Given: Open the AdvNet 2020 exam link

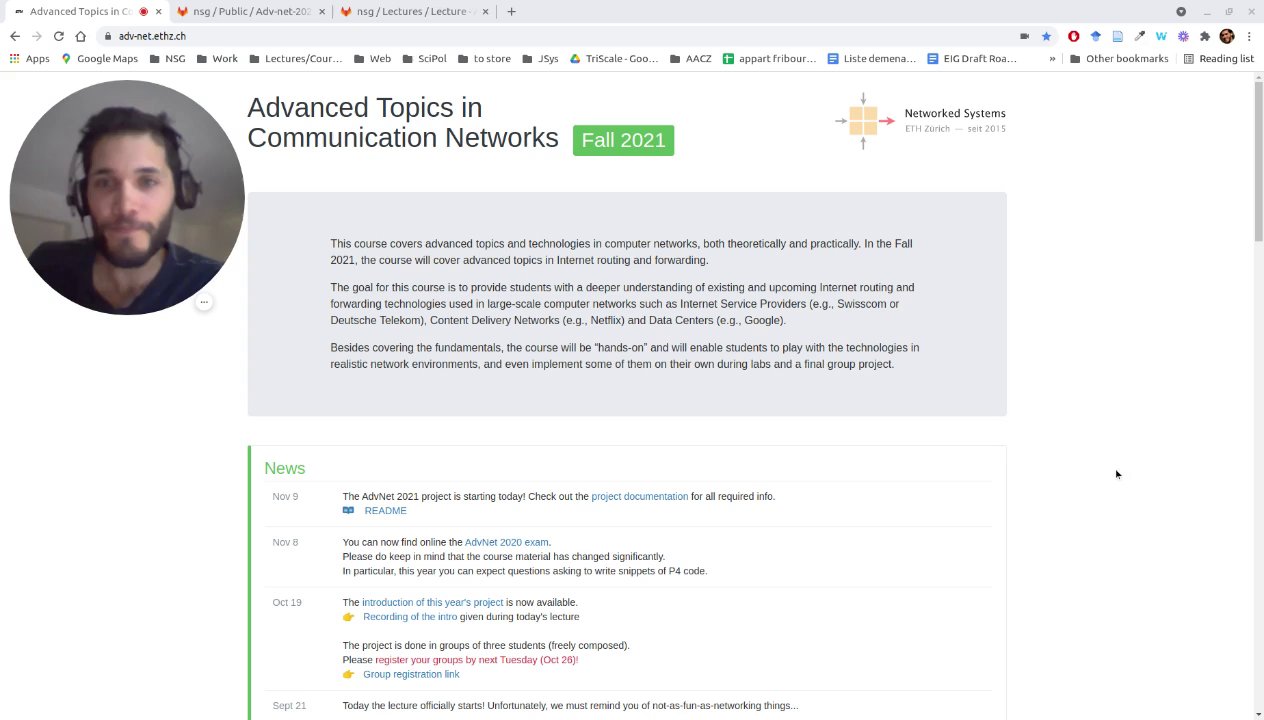Looking at the screenshot, I should point(506,542).
